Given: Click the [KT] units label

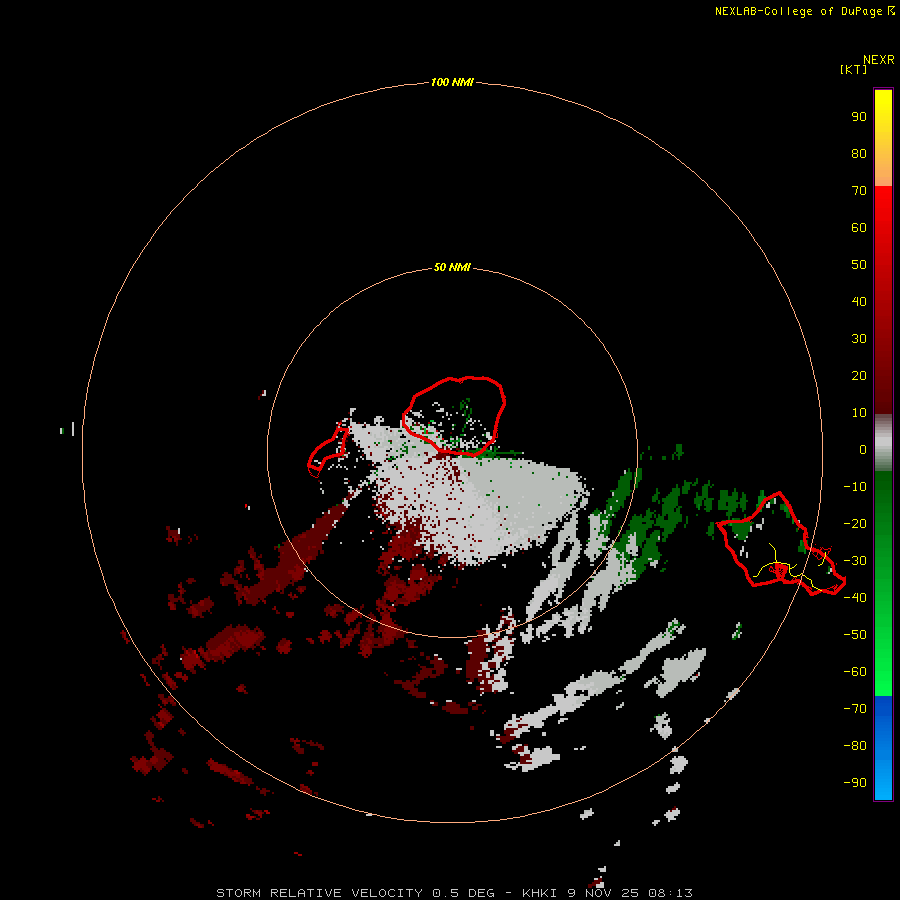Looking at the screenshot, I should 853,69.
